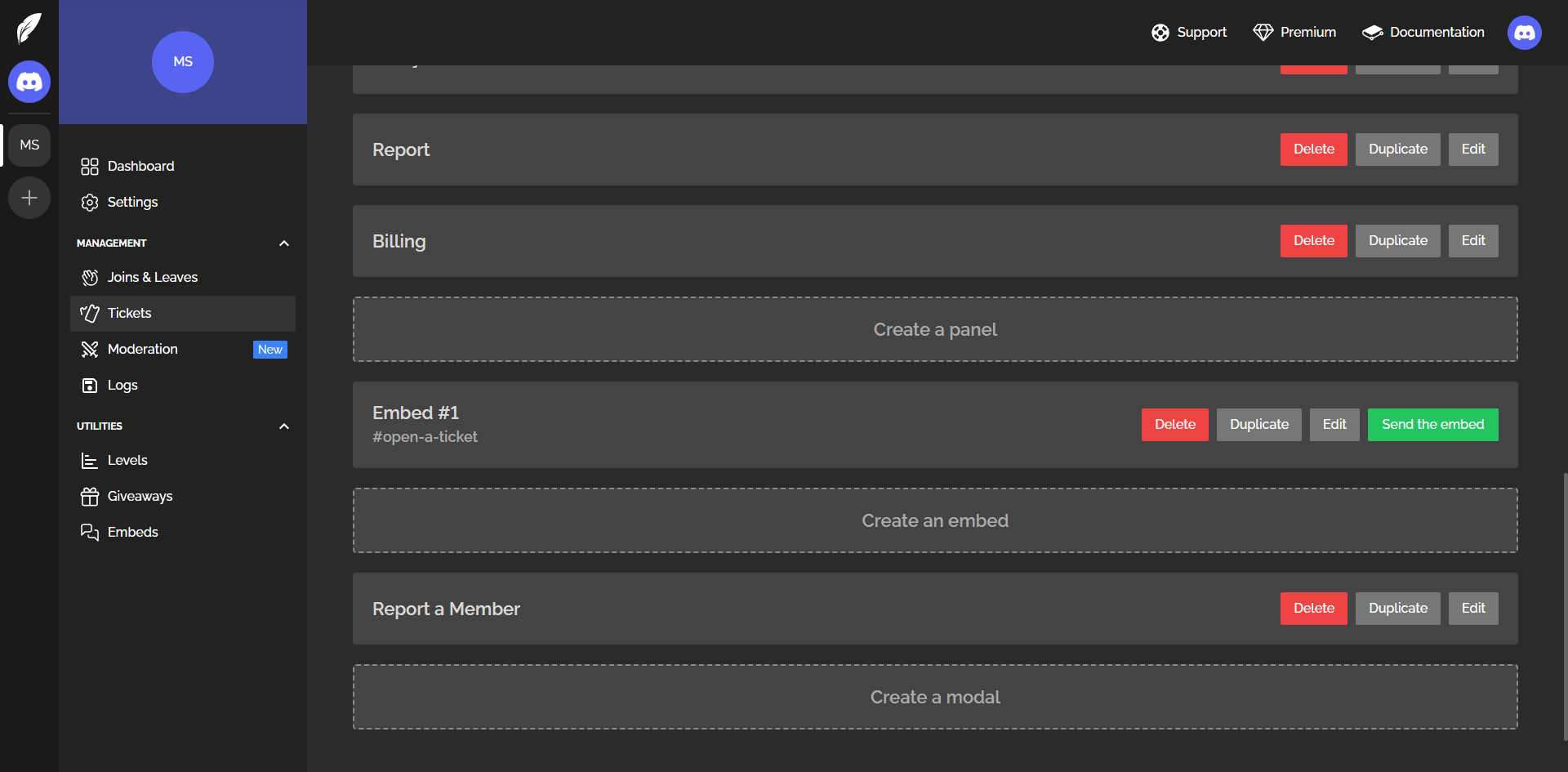Click the Levels chart icon
The image size is (1568, 772).
coord(90,461)
